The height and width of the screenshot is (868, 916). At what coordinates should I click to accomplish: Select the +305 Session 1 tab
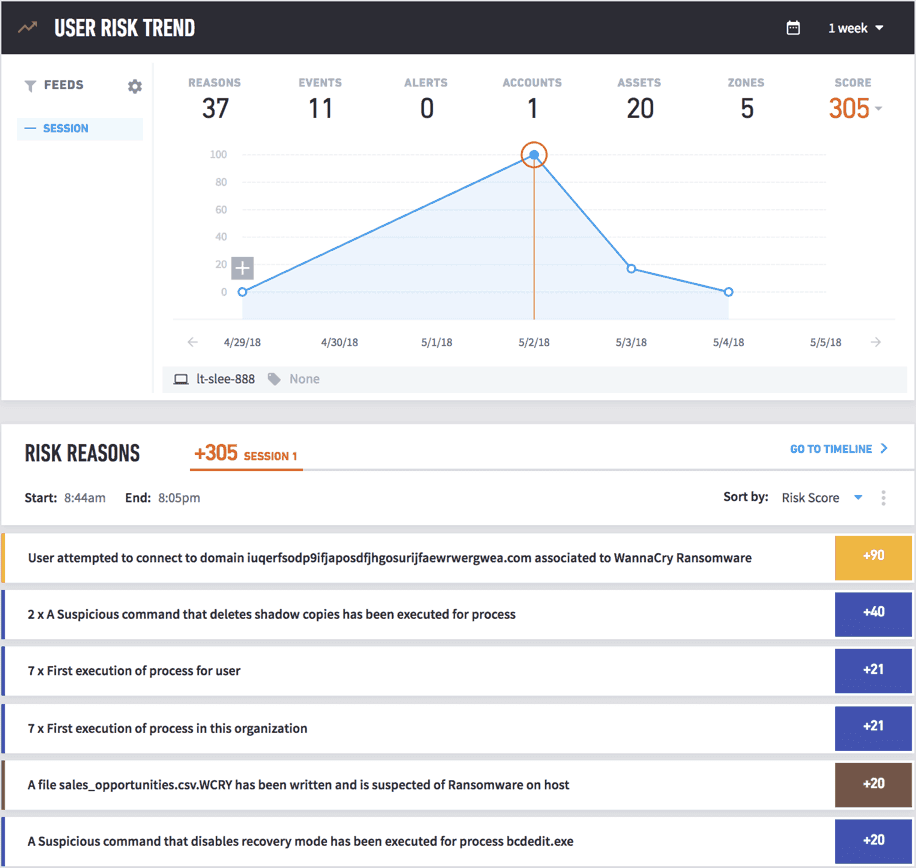[x=246, y=454]
